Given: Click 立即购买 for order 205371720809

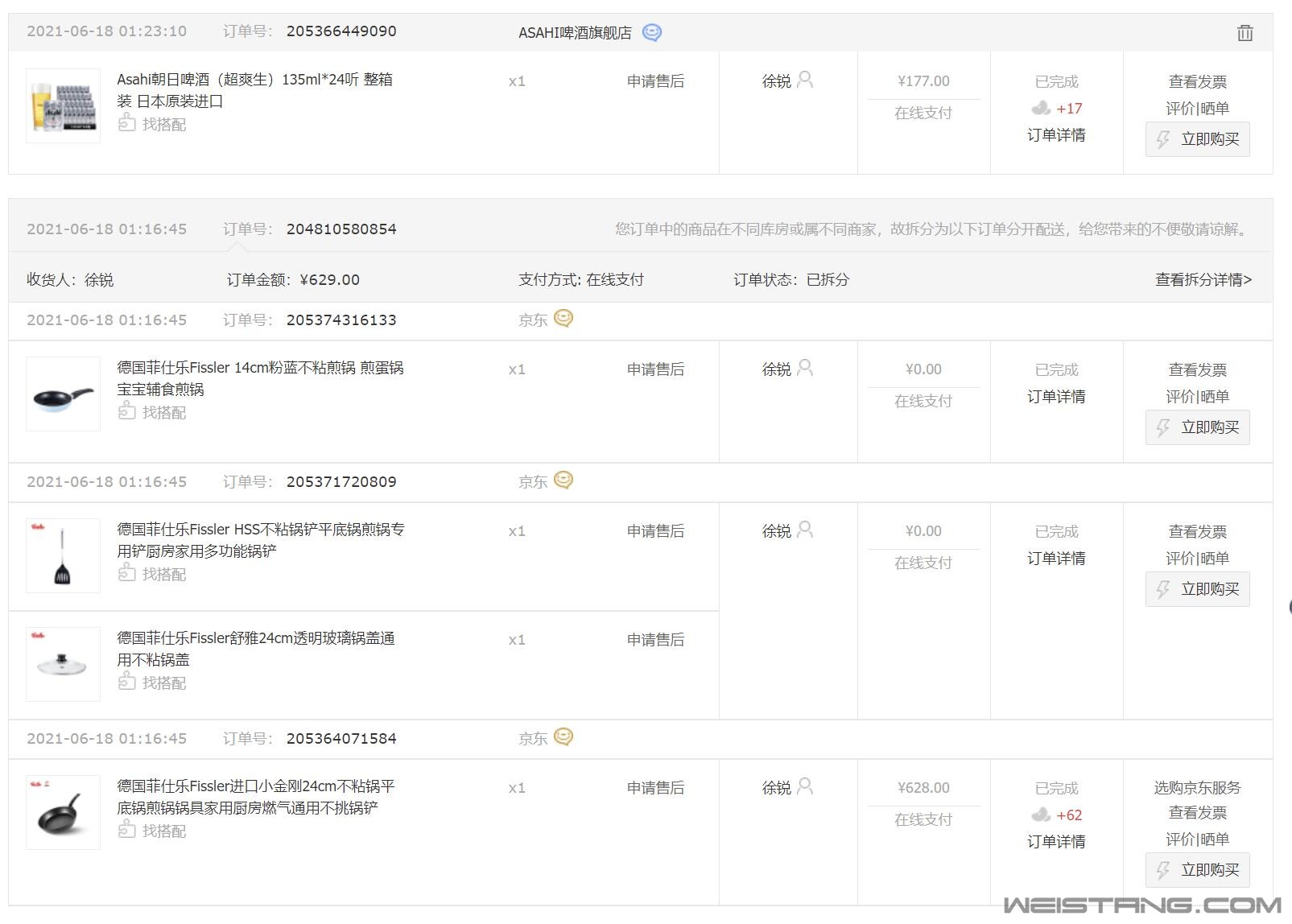Looking at the screenshot, I should (x=1198, y=589).
